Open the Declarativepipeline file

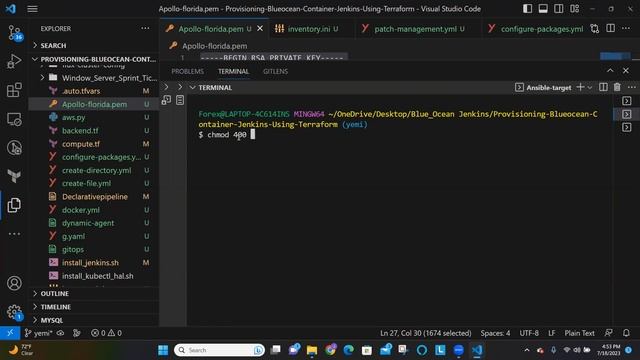94,196
